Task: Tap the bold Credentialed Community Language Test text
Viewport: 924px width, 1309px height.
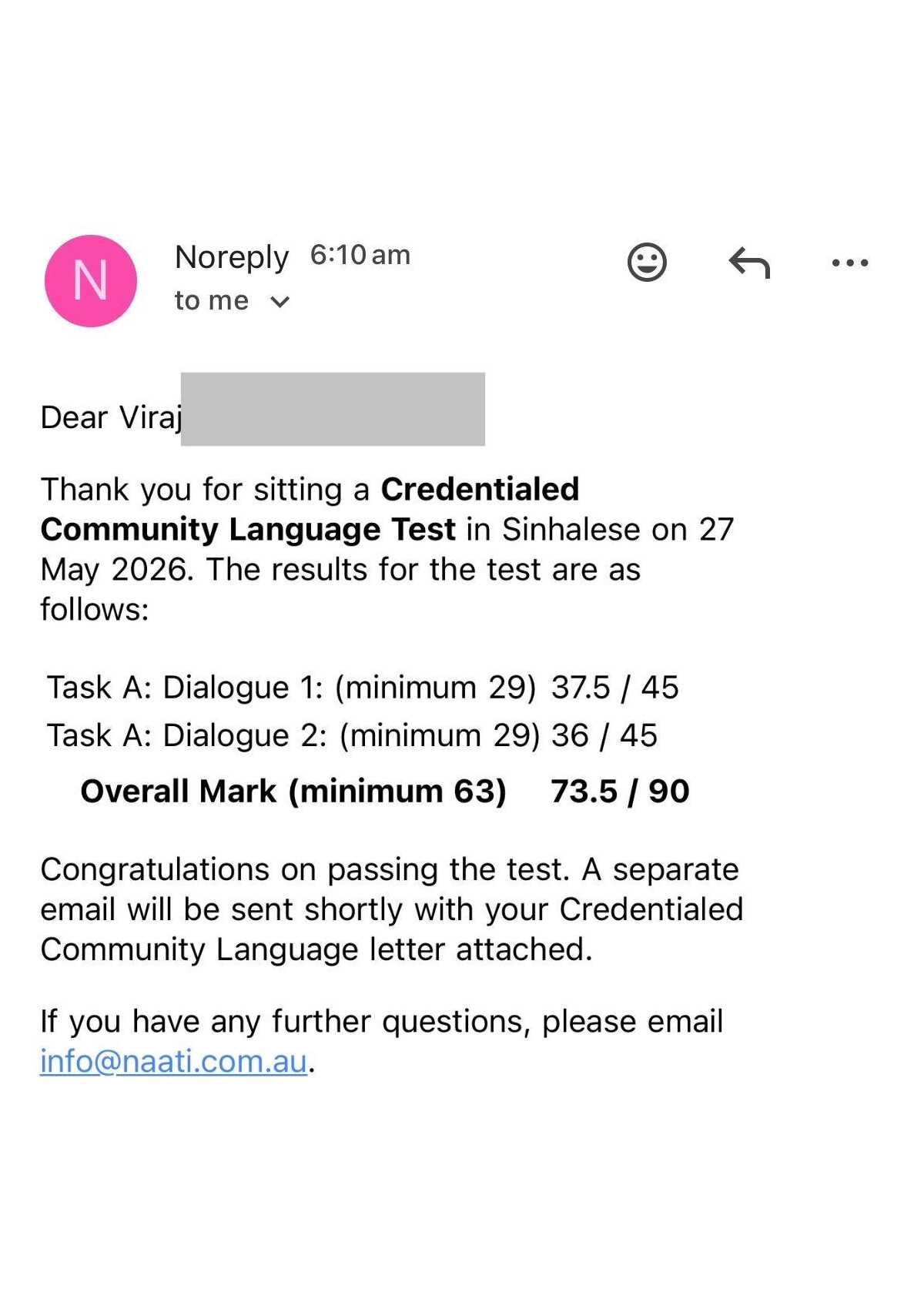Action: pyautogui.click(x=310, y=509)
